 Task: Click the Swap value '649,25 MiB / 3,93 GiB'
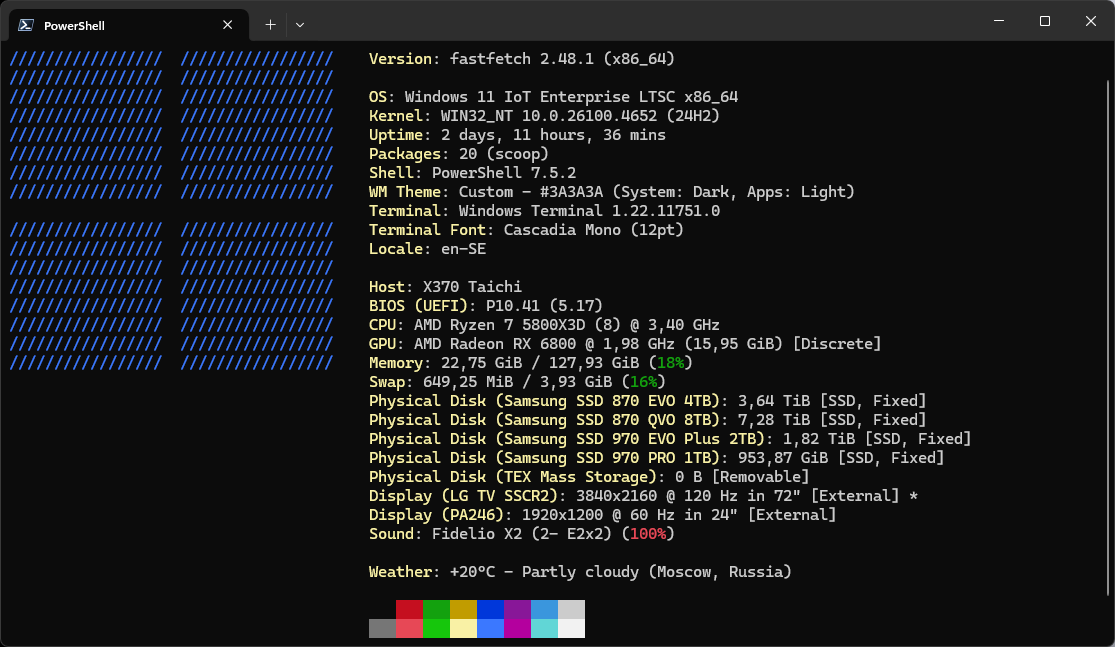point(517,382)
